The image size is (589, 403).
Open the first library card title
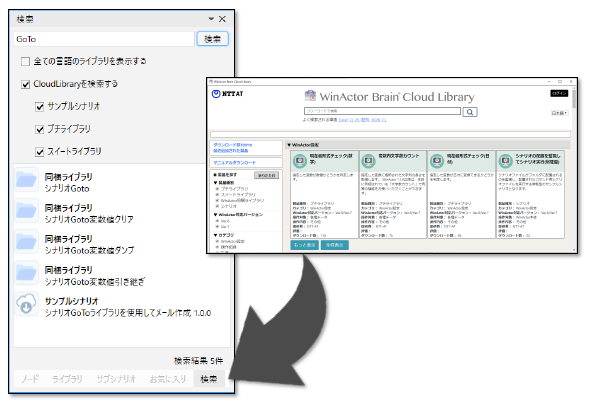coord(331,159)
